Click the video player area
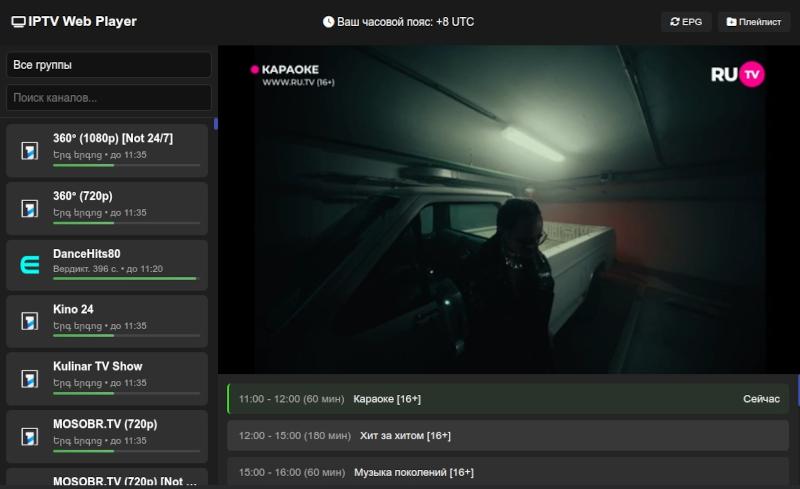800x489 pixels. pos(508,208)
